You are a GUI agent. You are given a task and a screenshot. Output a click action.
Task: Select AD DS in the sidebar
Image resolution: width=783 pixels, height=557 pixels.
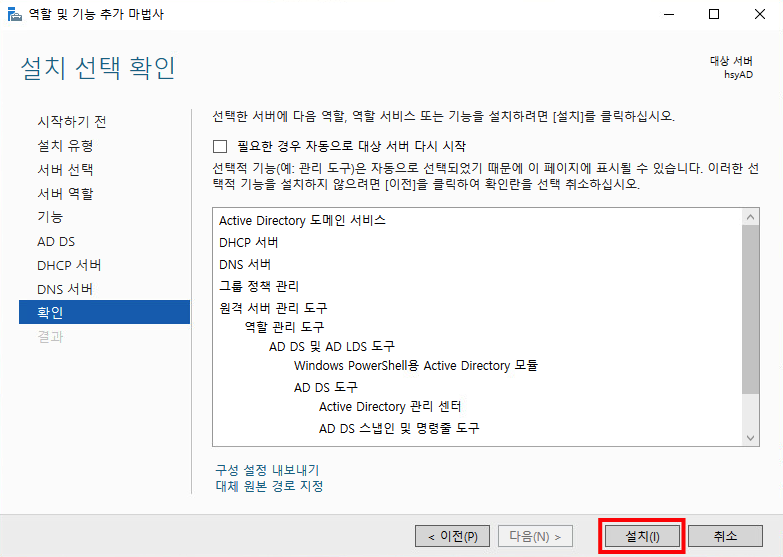[x=56, y=241]
